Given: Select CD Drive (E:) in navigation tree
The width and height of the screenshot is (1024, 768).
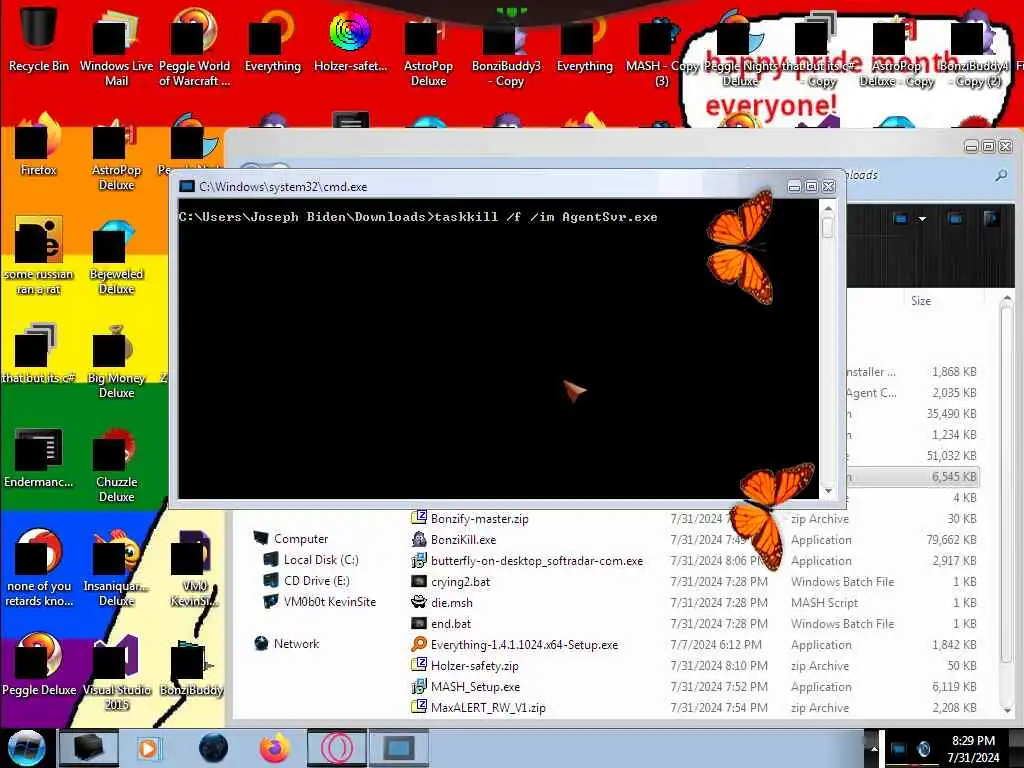Looking at the screenshot, I should click(x=316, y=581).
